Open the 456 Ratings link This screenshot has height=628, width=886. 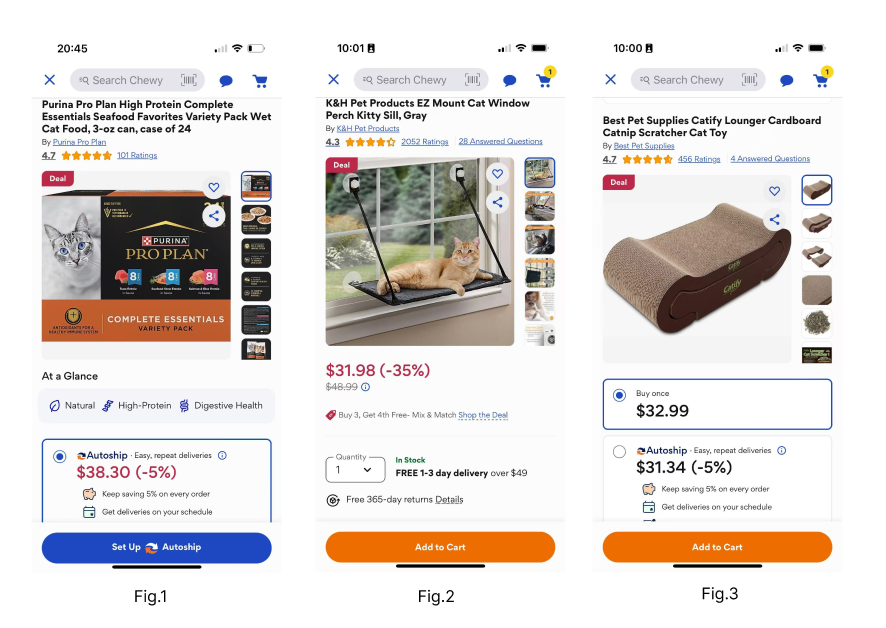pos(699,159)
